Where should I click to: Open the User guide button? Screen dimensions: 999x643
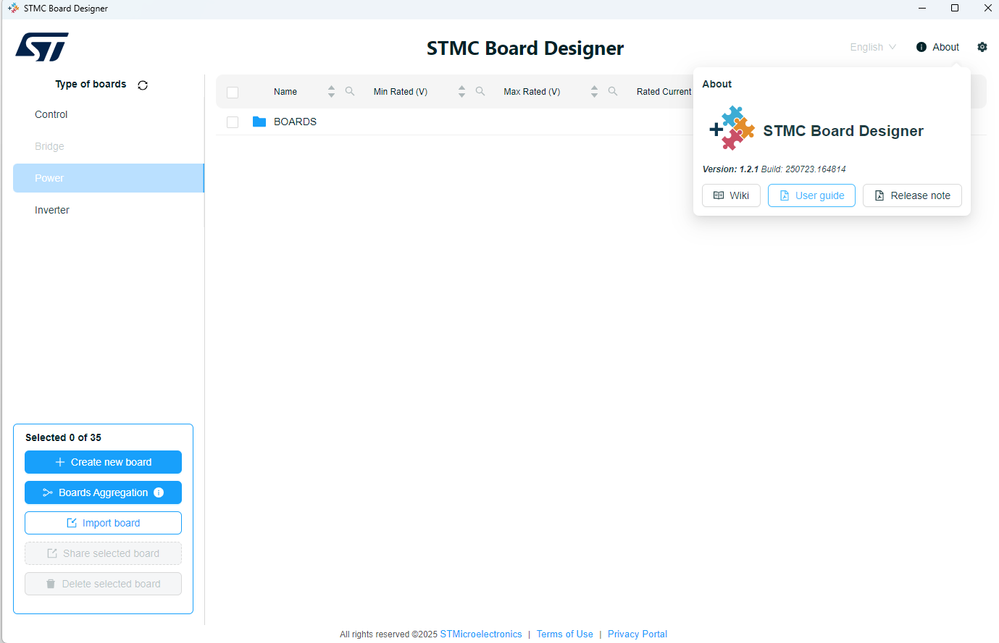click(x=812, y=196)
